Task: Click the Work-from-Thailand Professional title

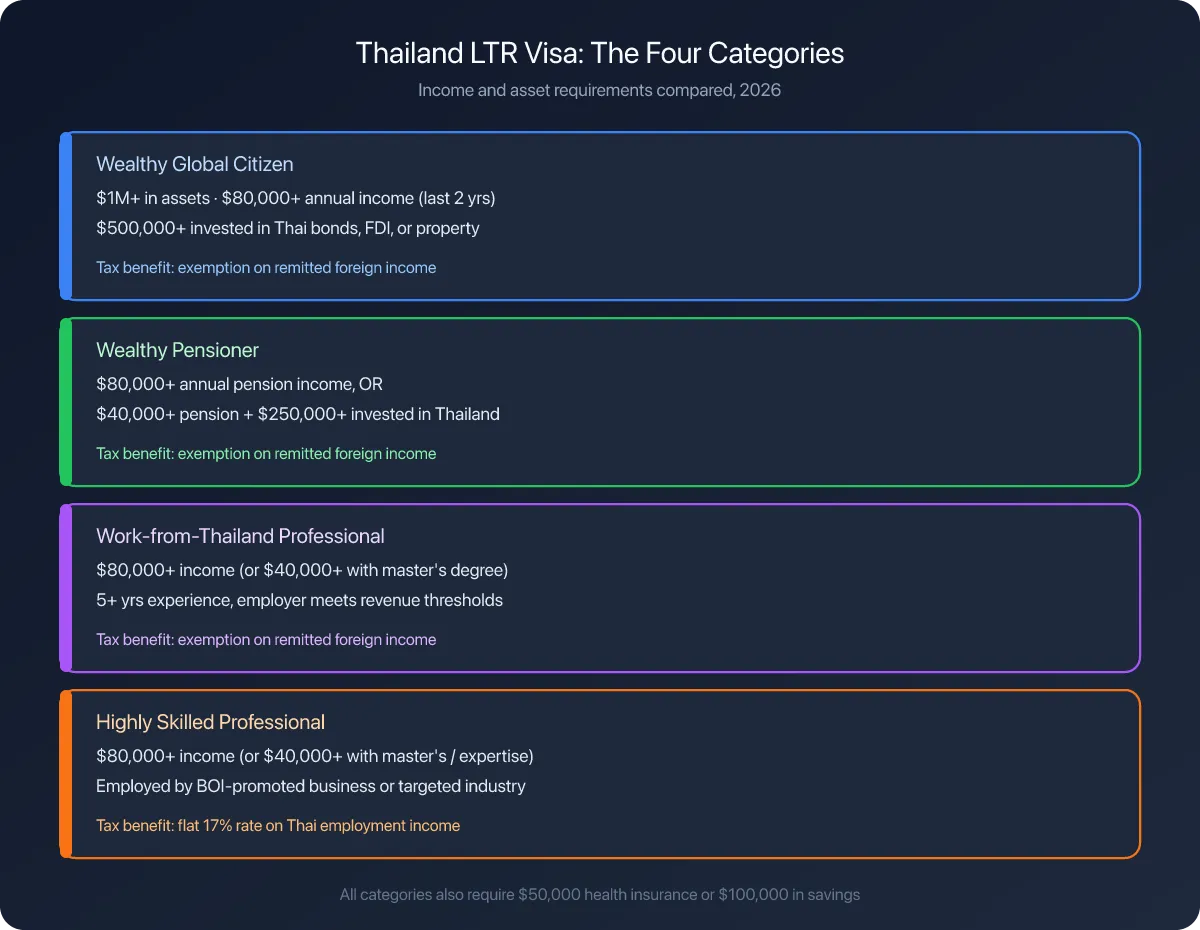Action: point(240,536)
